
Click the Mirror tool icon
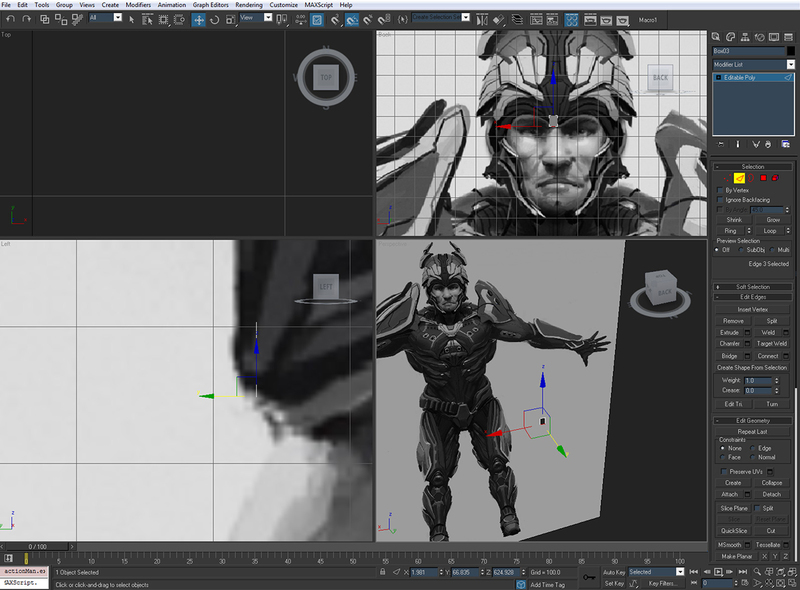click(x=482, y=20)
